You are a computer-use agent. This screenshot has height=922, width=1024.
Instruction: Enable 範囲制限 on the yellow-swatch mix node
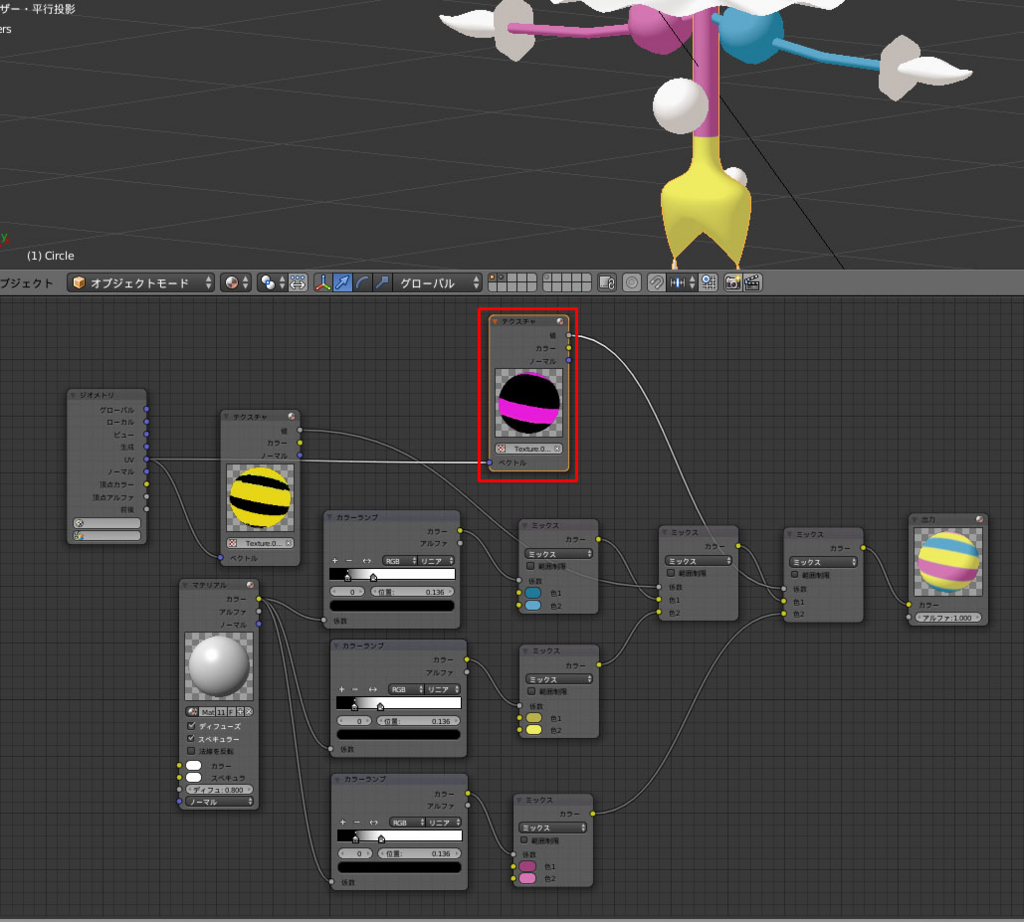(x=531, y=691)
